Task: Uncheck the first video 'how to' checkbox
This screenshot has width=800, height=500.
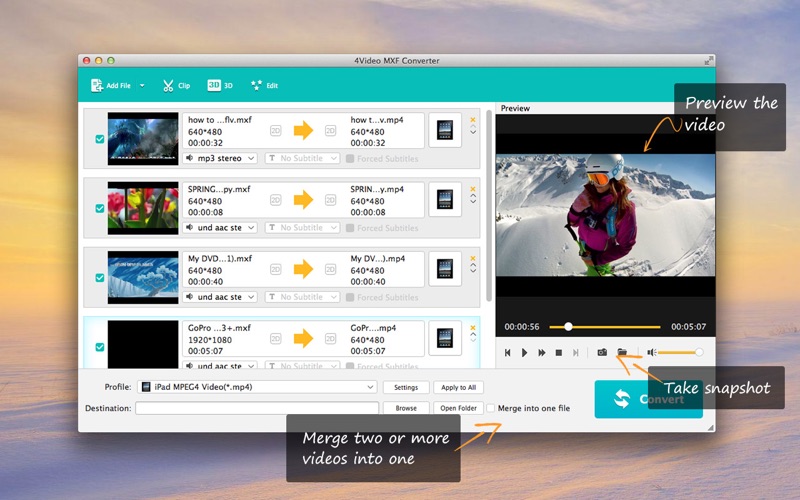Action: [x=100, y=139]
